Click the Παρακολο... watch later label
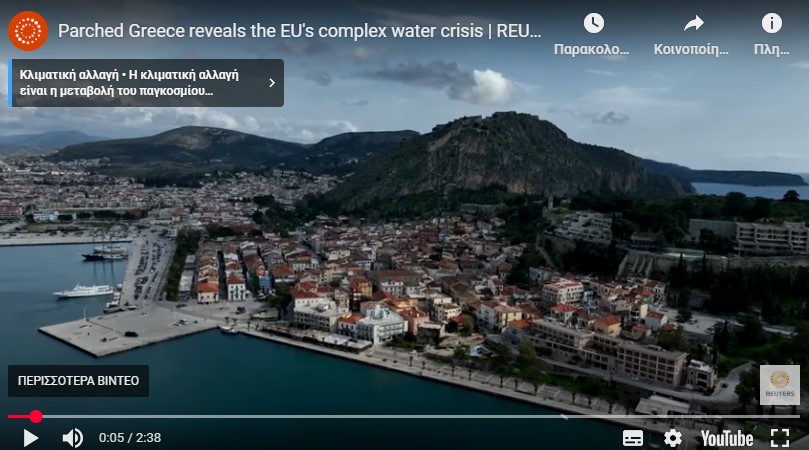 click(x=591, y=50)
